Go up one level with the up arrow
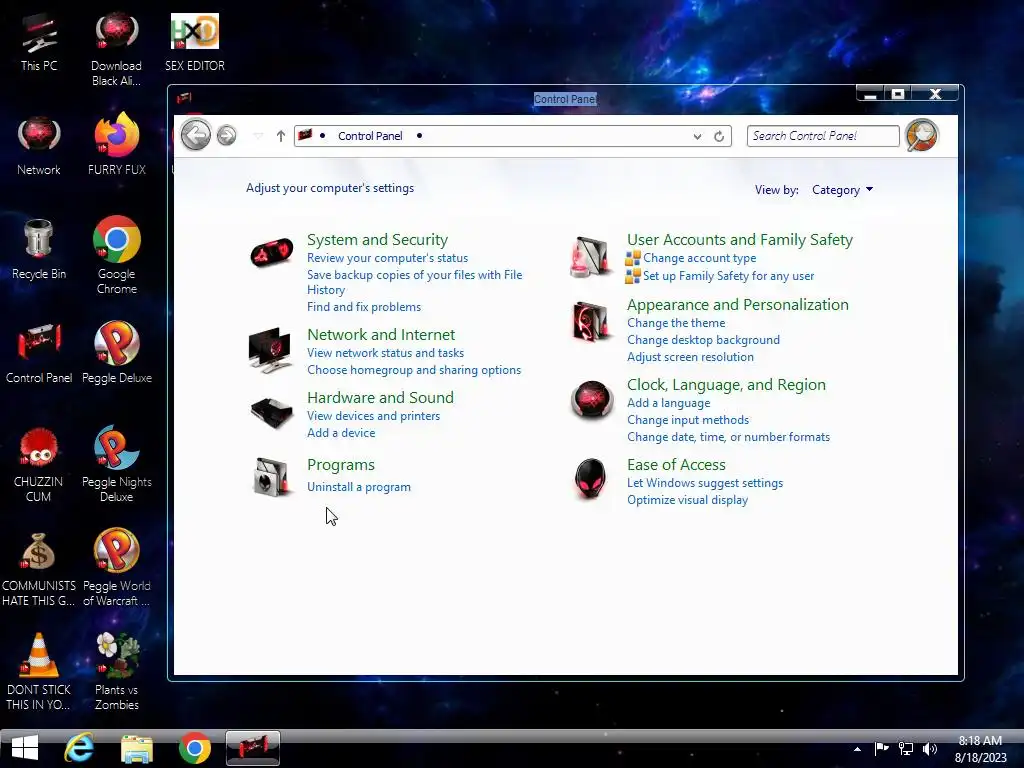The image size is (1024, 768). point(281,136)
